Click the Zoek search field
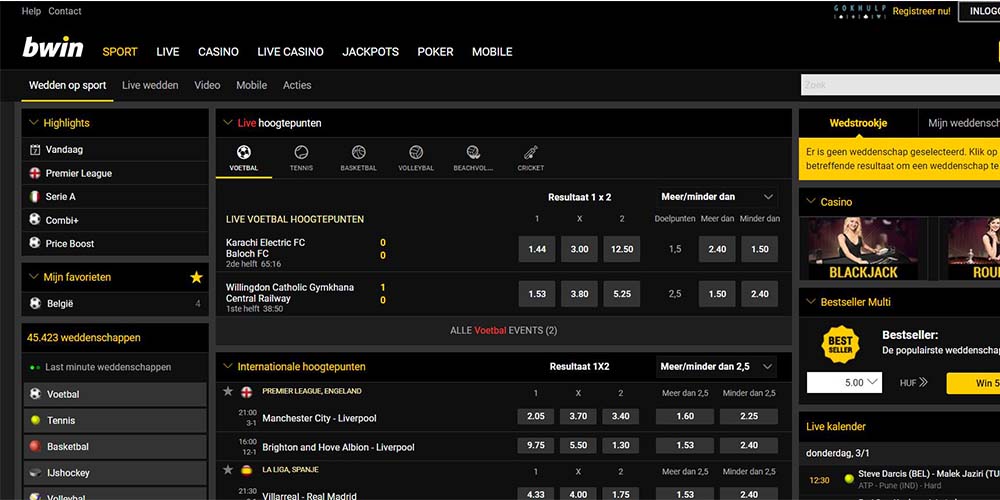 (900, 86)
